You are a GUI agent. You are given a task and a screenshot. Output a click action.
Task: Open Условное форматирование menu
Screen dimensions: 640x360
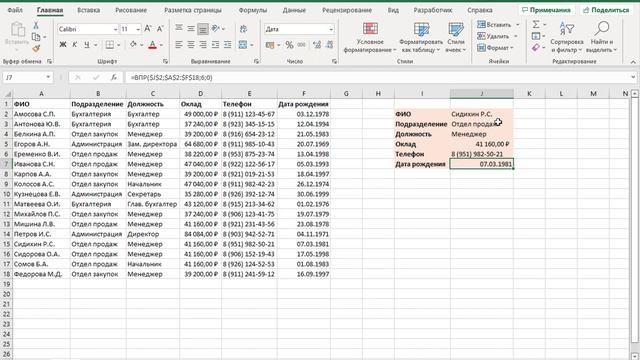coord(370,37)
